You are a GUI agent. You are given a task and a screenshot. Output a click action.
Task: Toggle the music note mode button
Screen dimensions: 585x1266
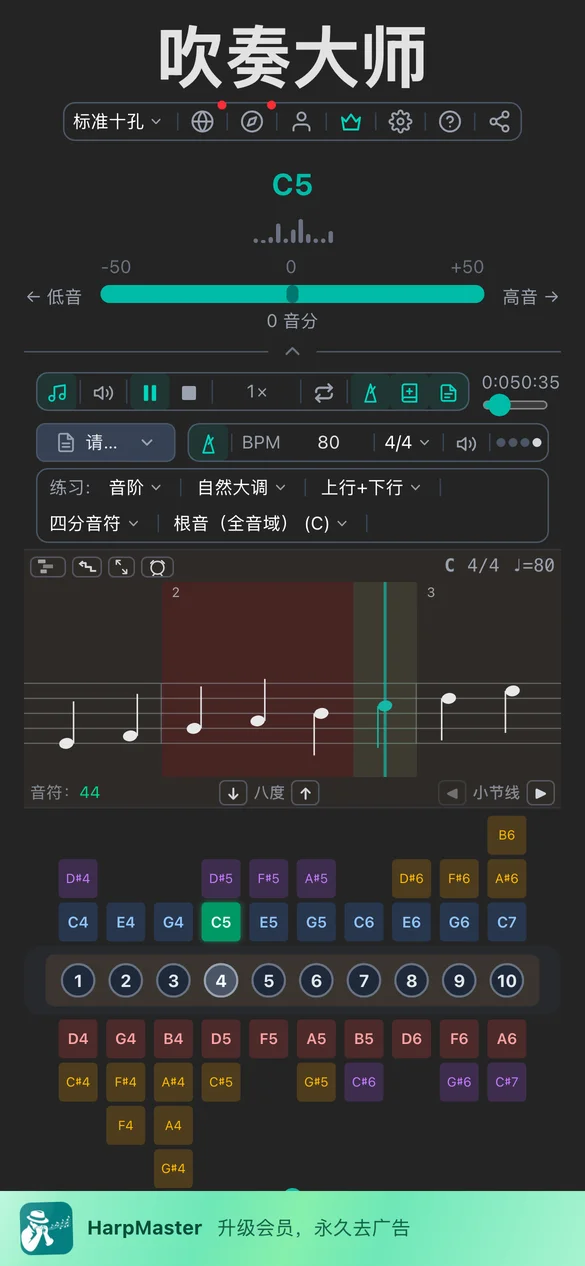click(57, 393)
